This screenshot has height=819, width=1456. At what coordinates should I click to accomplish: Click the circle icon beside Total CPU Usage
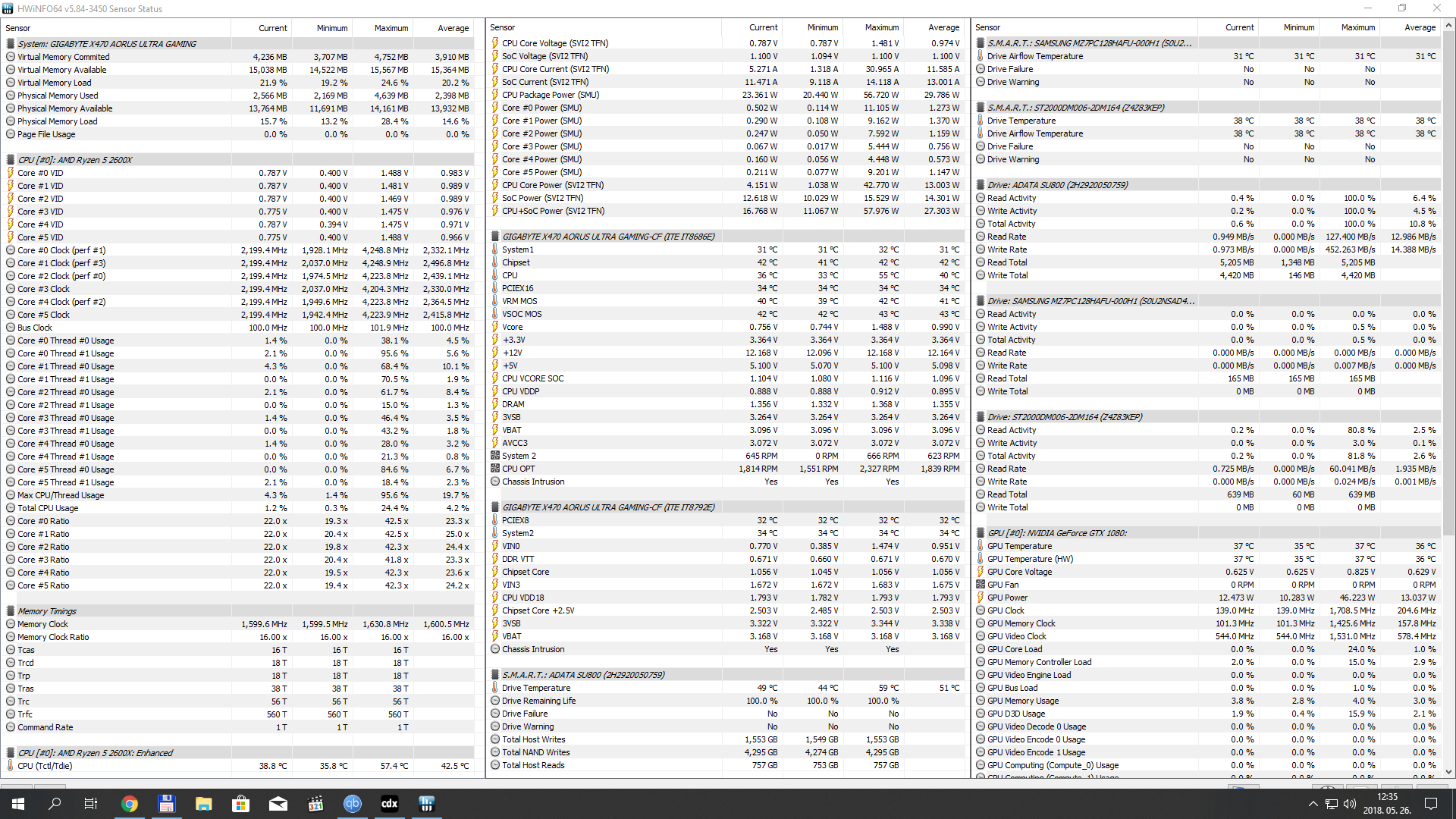[x=11, y=508]
